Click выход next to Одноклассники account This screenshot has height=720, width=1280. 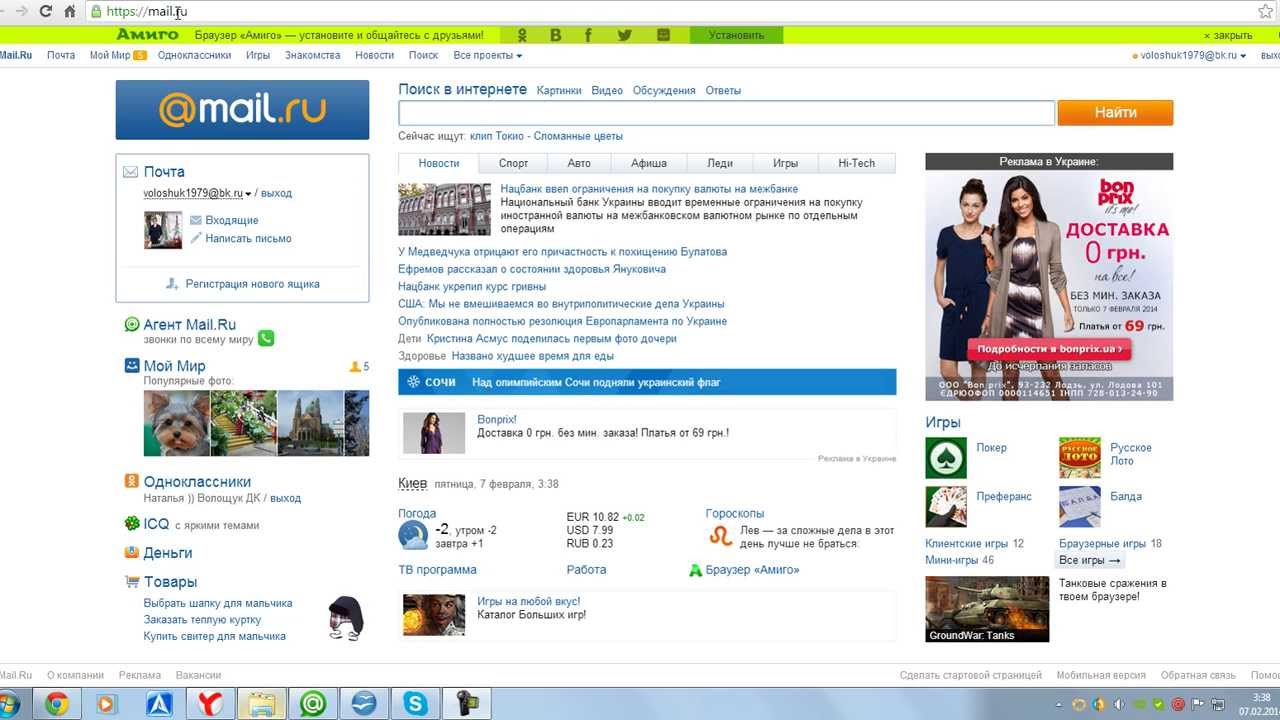point(286,498)
